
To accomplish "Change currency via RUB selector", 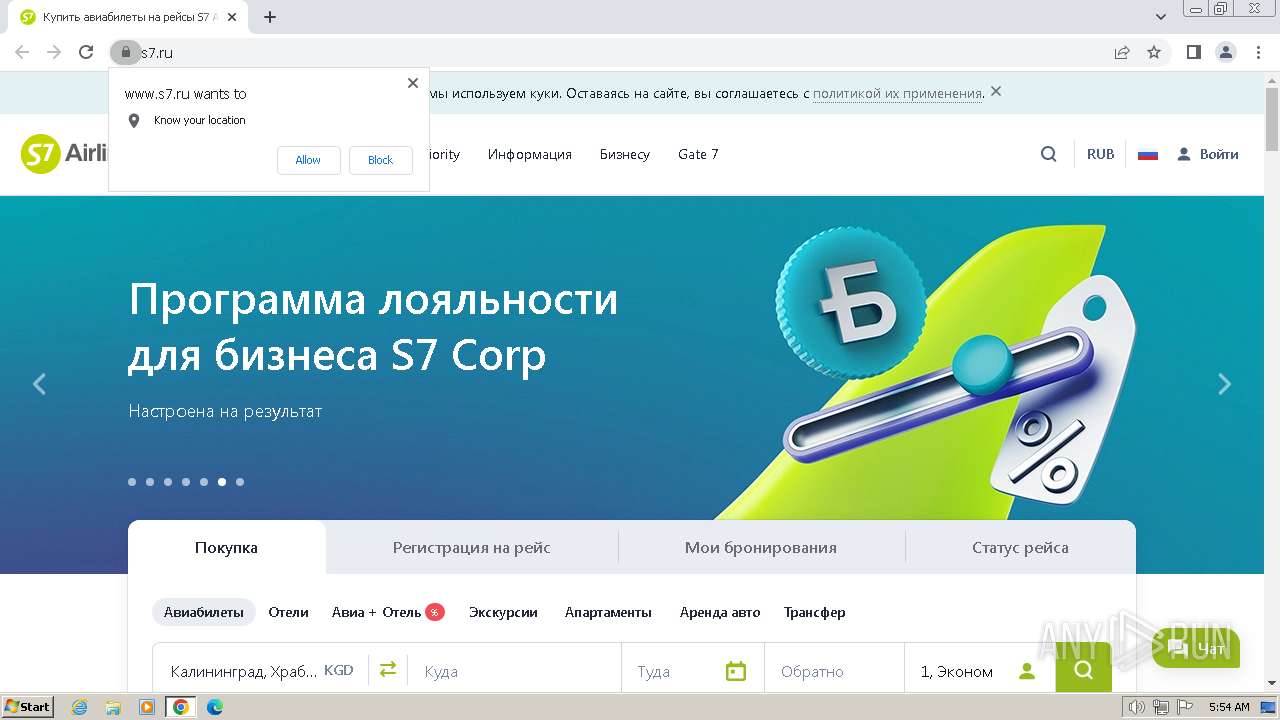I will (1101, 154).
